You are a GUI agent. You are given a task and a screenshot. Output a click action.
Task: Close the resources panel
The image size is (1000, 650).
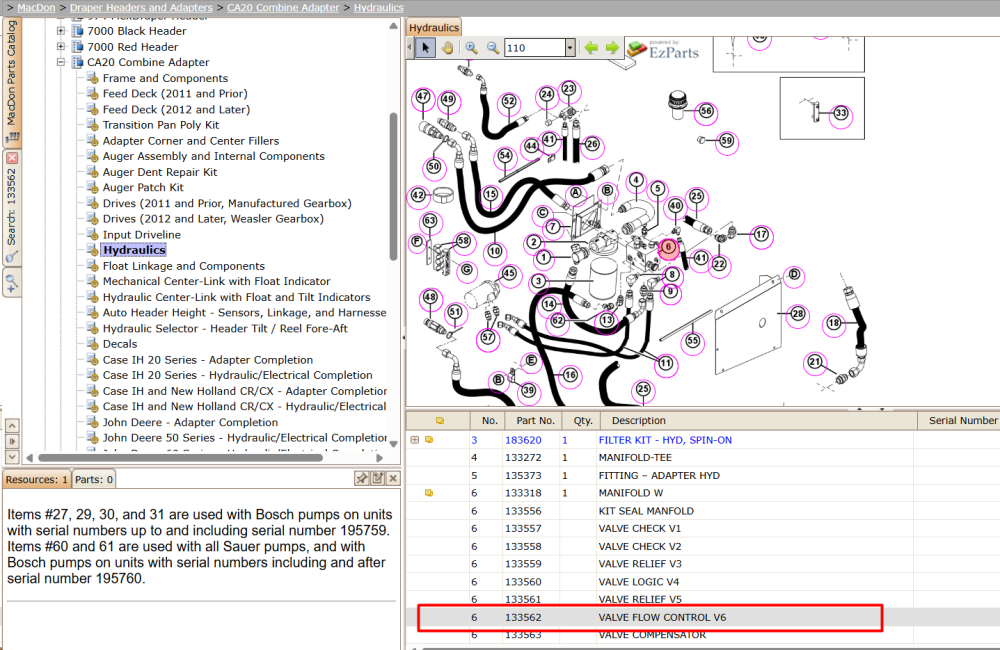[x=393, y=478]
